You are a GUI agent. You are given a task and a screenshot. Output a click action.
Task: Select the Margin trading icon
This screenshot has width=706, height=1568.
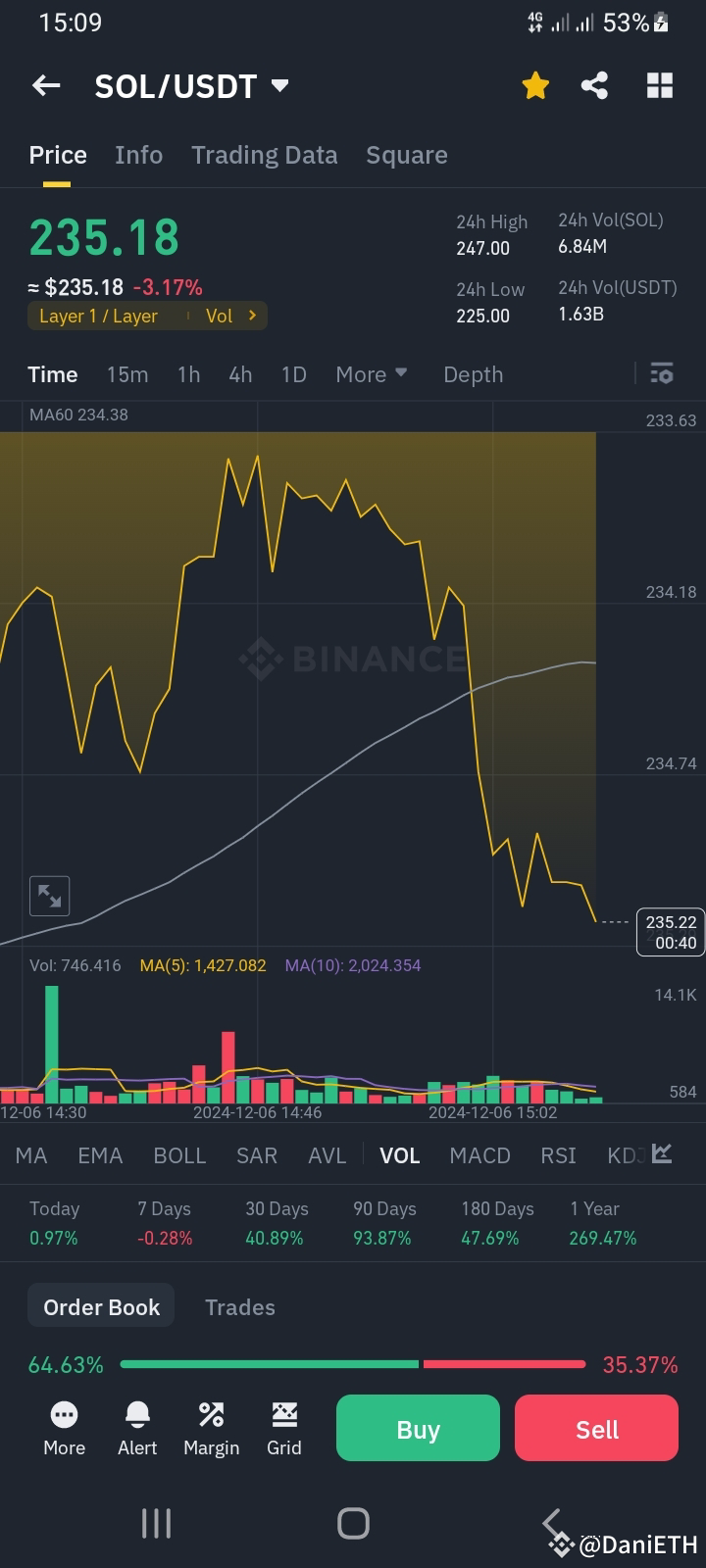click(211, 1428)
